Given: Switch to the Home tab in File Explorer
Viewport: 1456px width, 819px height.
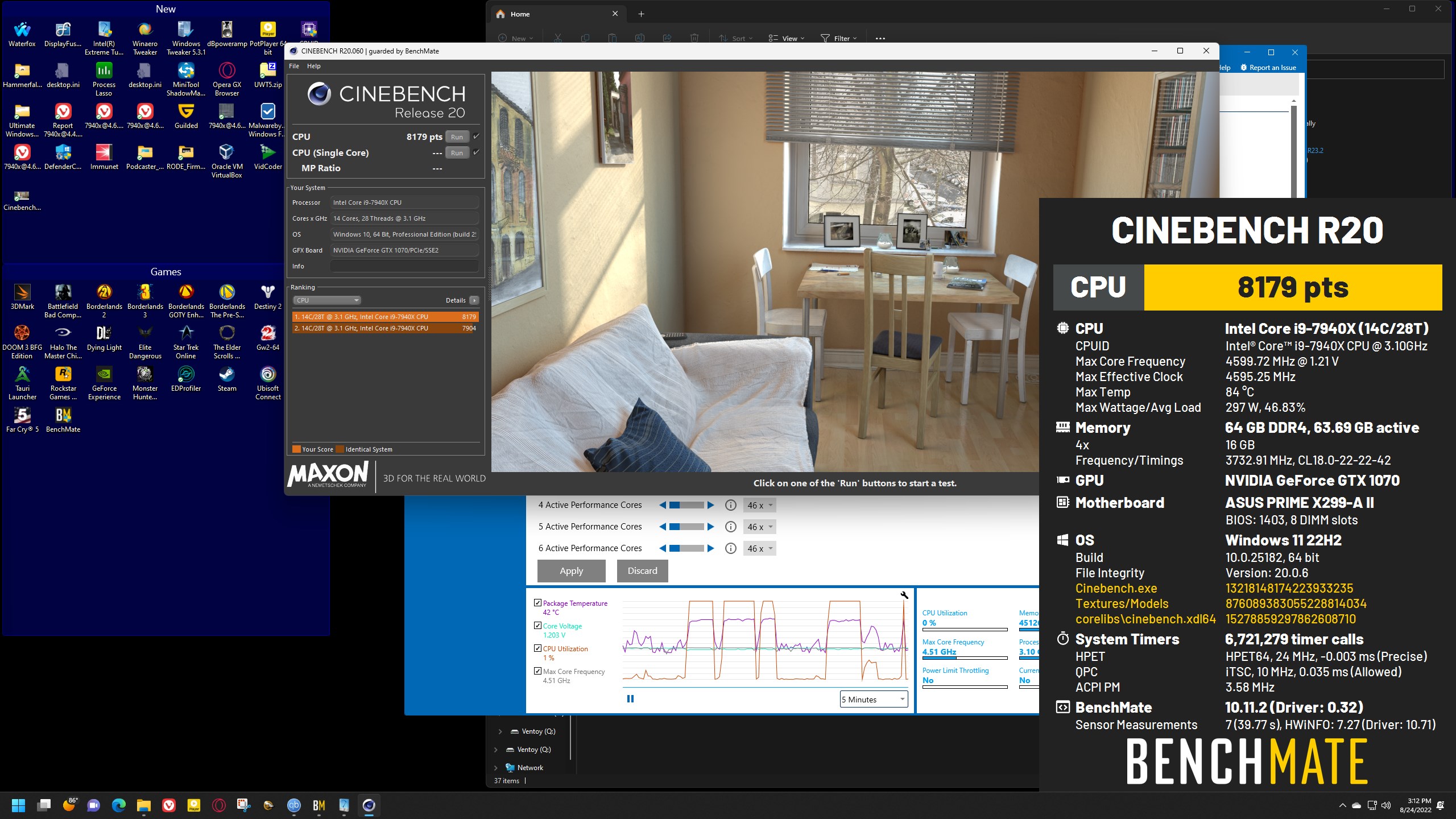Looking at the screenshot, I should click(x=557, y=14).
